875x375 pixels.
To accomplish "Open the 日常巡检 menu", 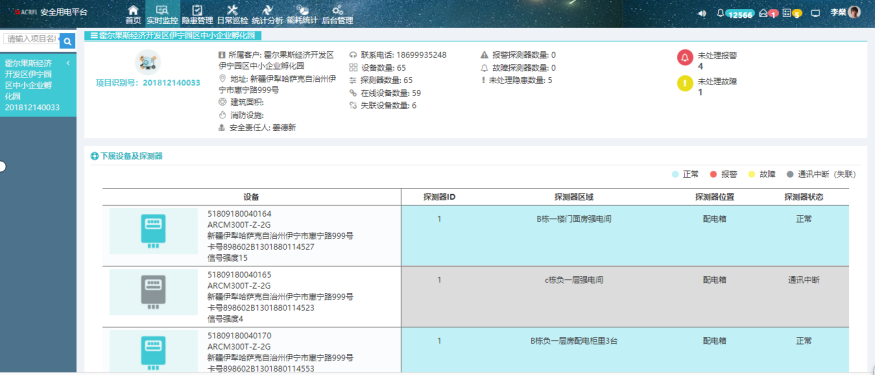I will pos(233,15).
